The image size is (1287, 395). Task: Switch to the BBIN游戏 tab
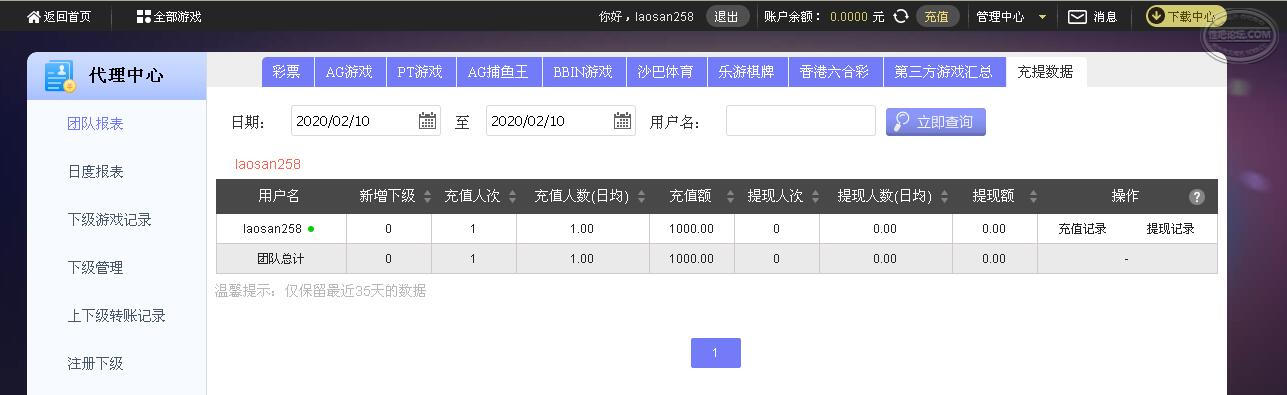coord(583,72)
